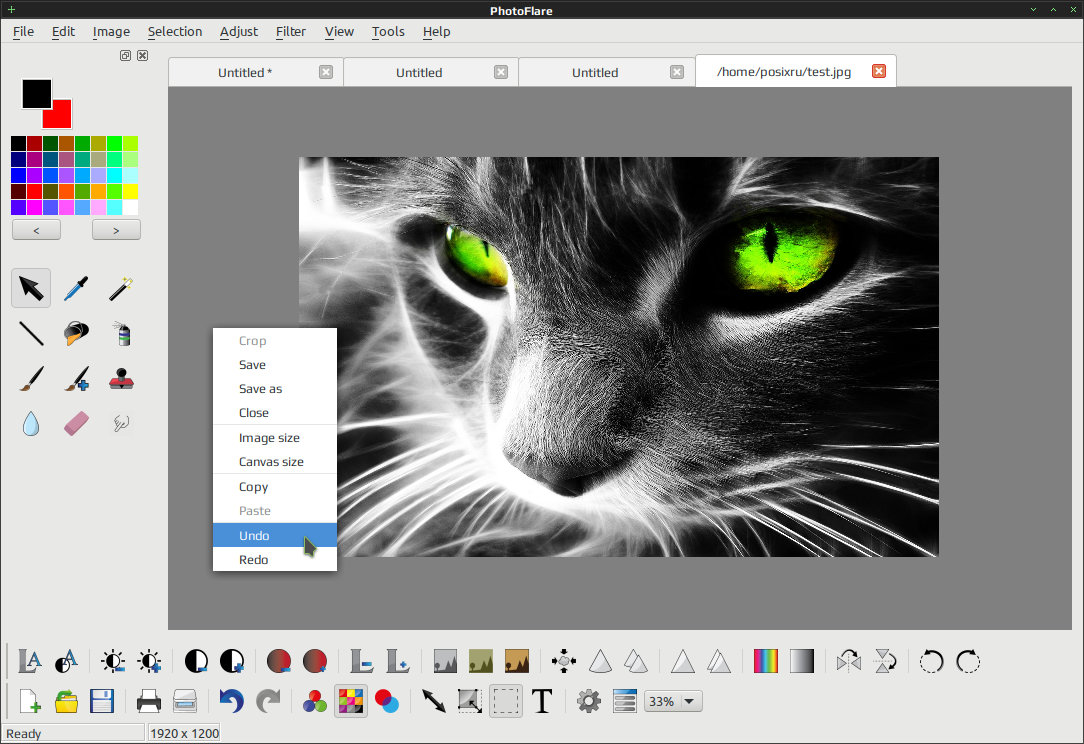
Task: Select the pink eraser tool
Action: point(76,423)
